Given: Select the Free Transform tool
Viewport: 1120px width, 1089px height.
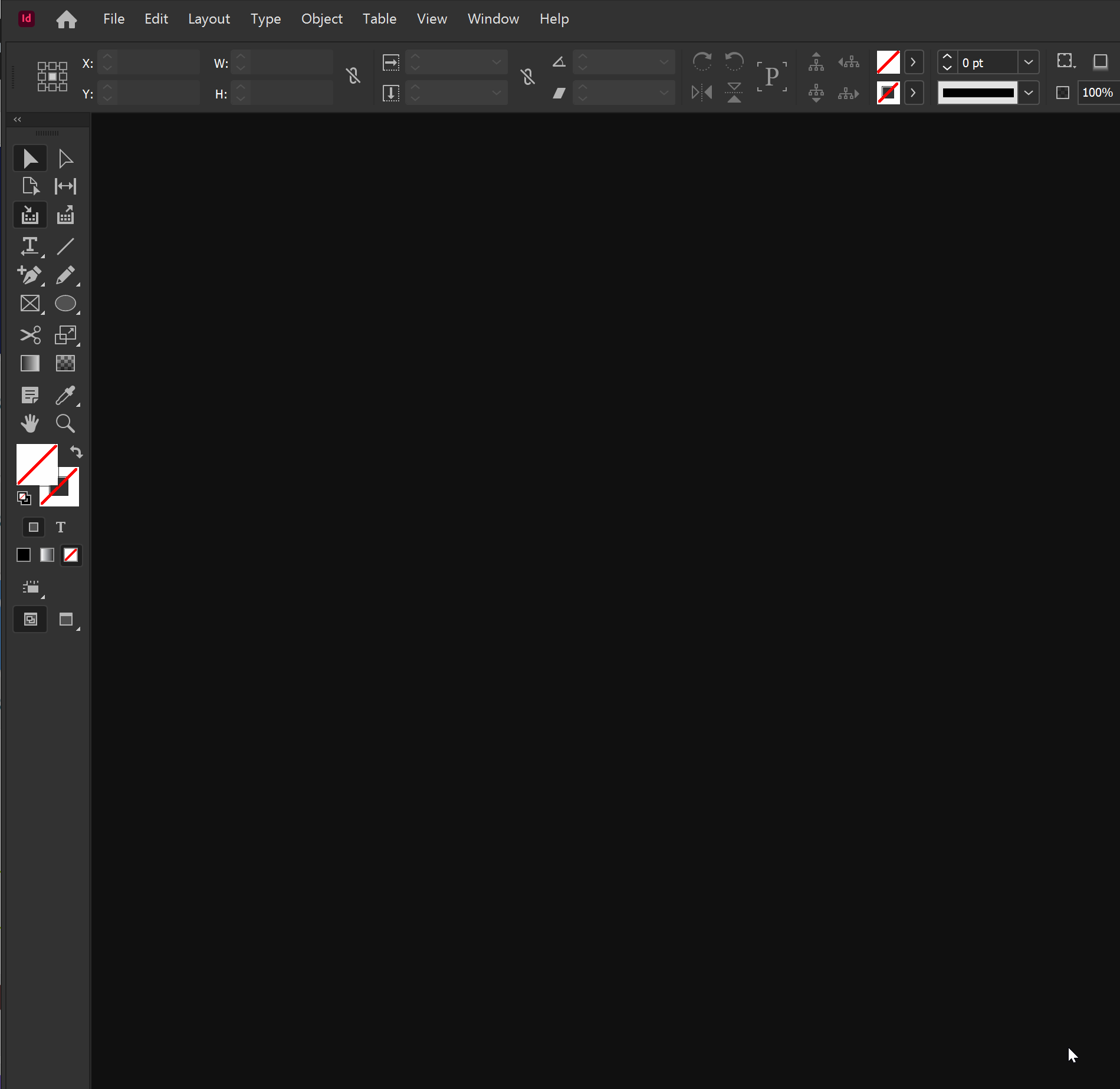Looking at the screenshot, I should coord(65,335).
